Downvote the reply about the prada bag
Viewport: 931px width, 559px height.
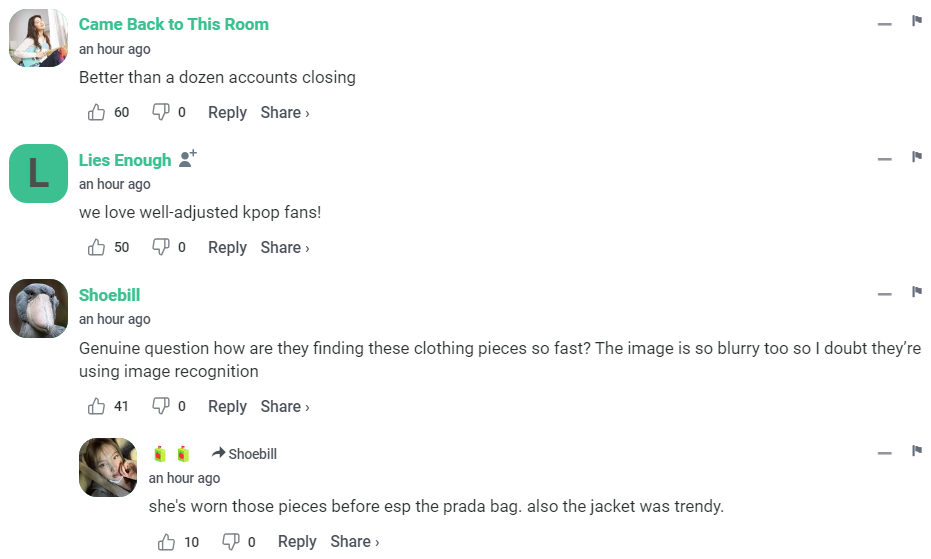click(230, 541)
